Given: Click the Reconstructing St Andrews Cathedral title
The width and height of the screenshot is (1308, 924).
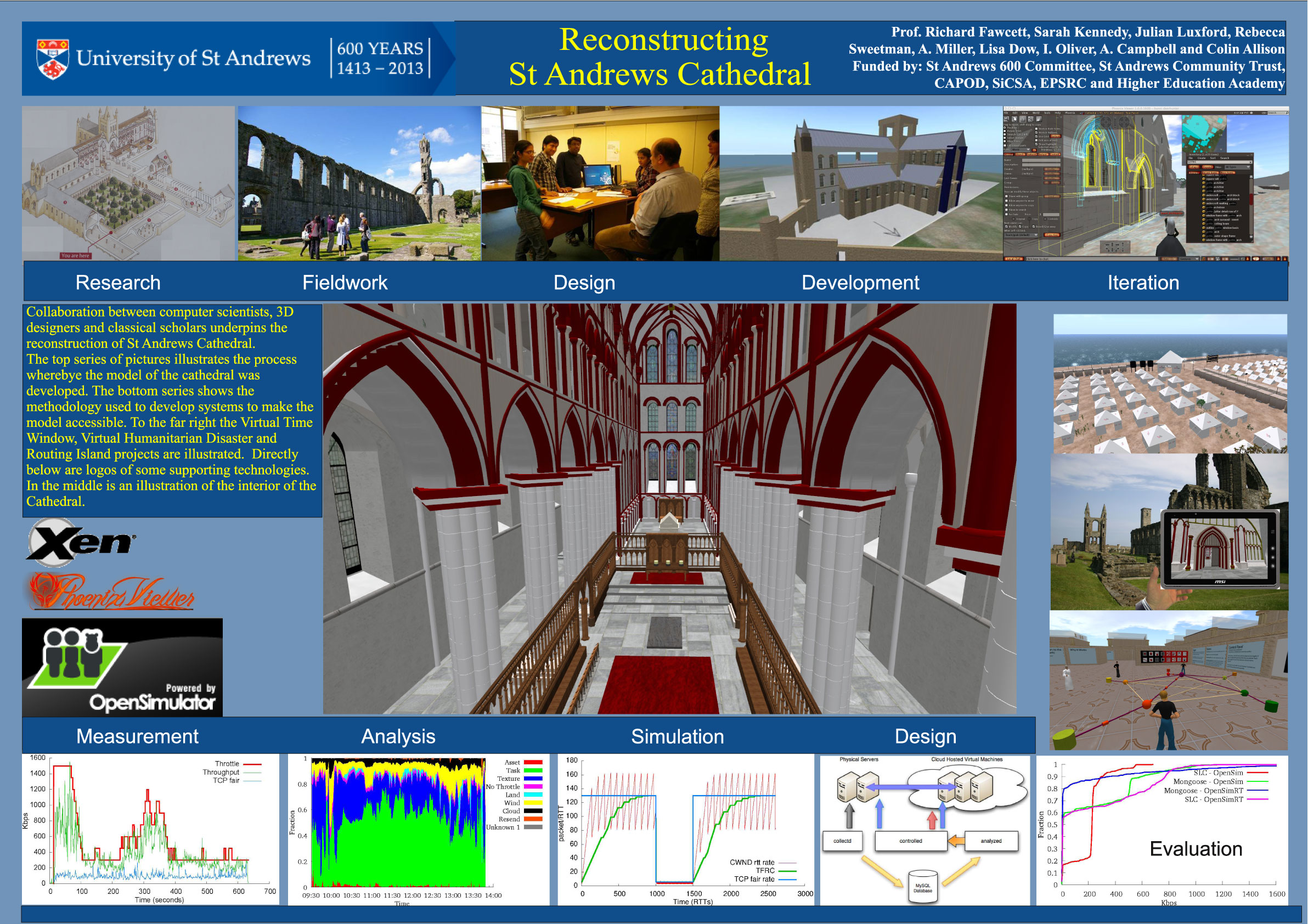Looking at the screenshot, I should [x=661, y=57].
